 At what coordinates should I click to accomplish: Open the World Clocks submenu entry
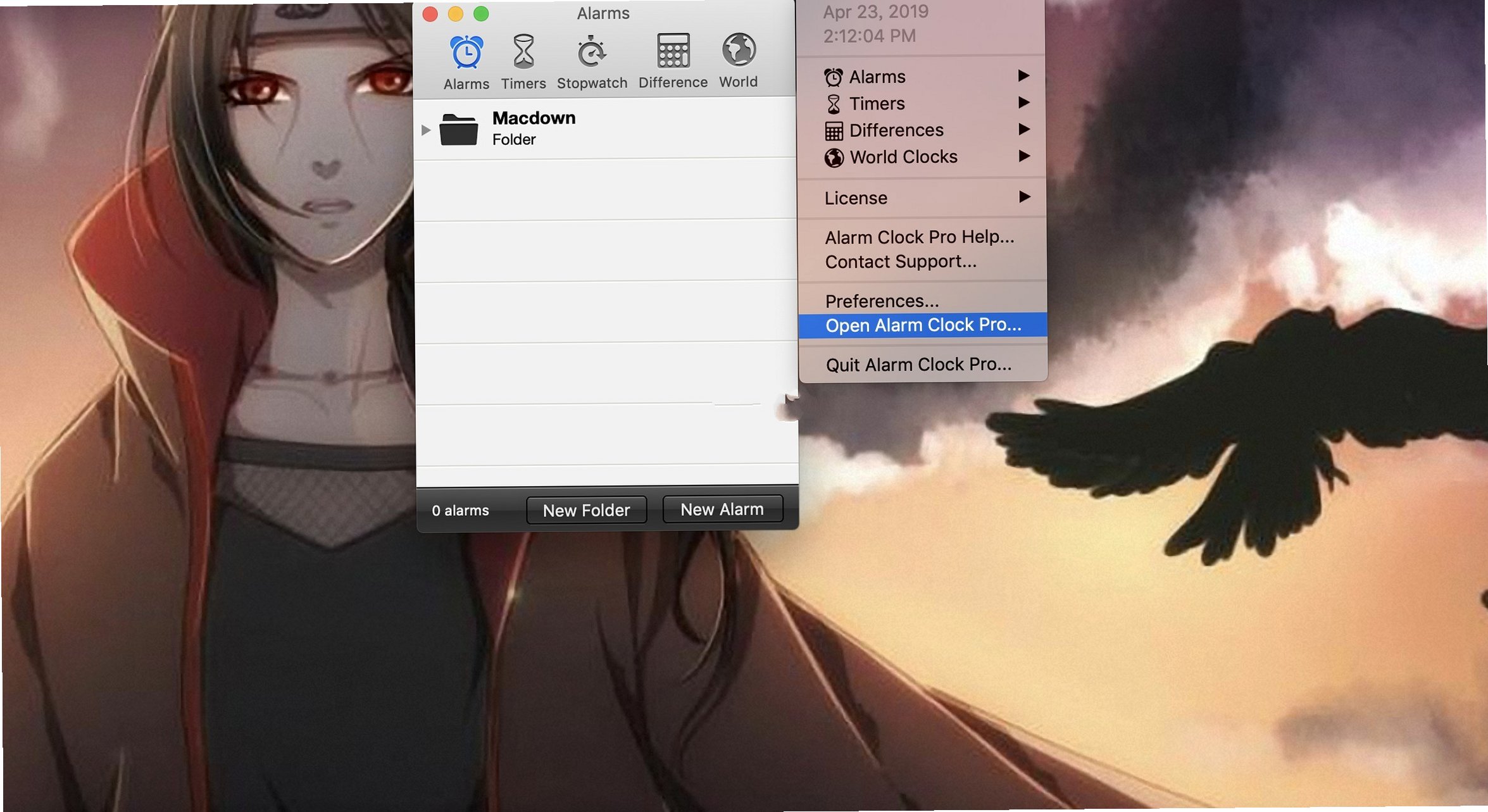(922, 157)
